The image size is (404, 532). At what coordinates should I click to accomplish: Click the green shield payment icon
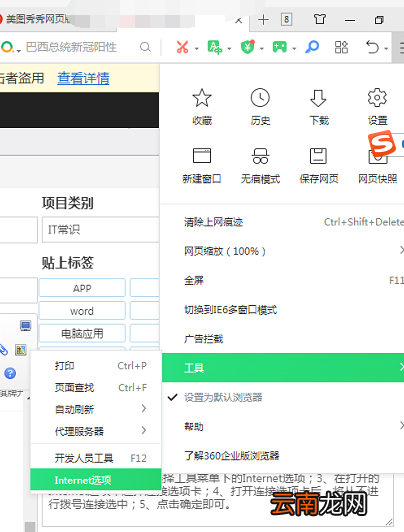point(247,47)
